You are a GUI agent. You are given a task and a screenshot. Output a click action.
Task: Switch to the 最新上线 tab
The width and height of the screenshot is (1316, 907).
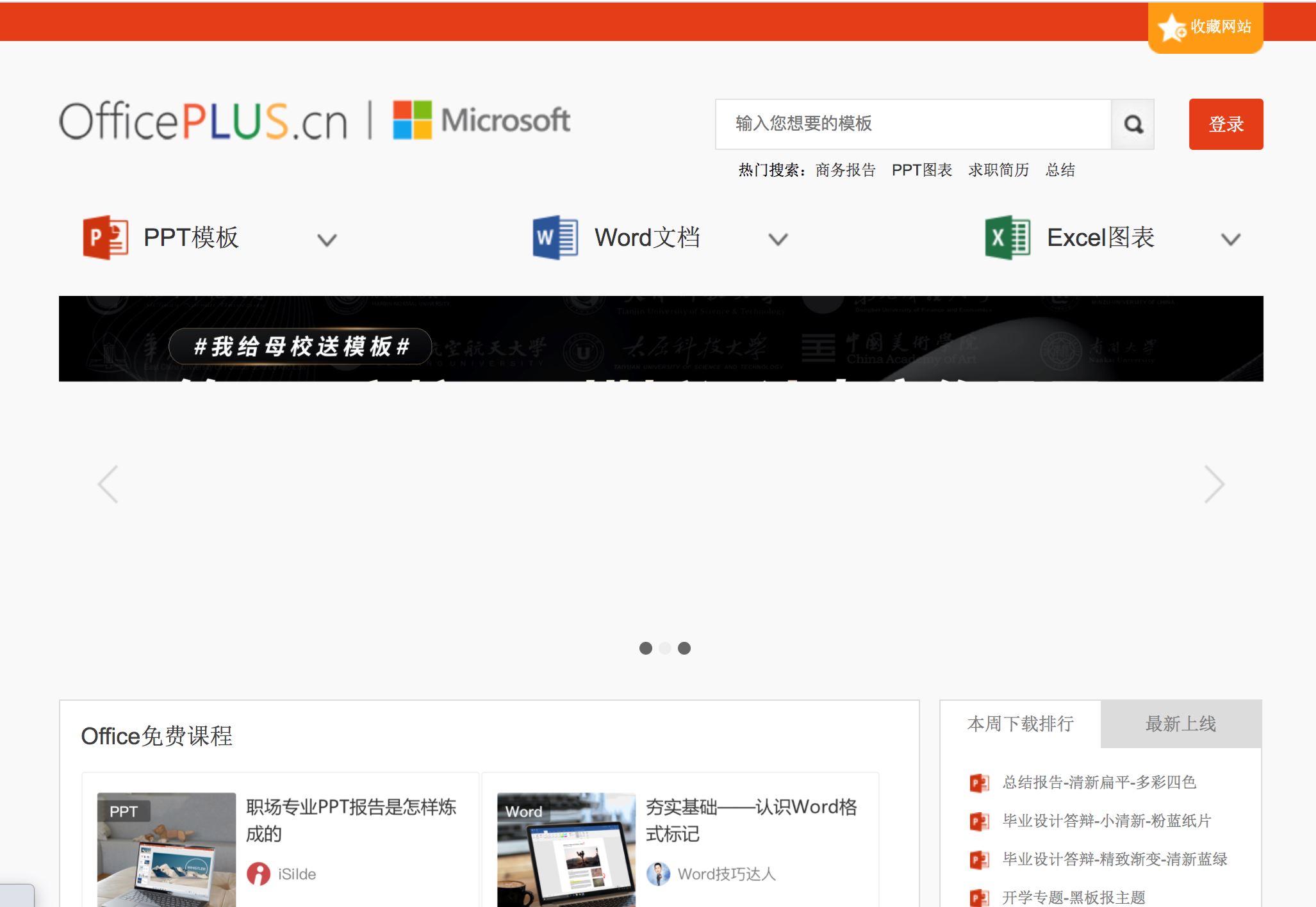coord(1180,724)
